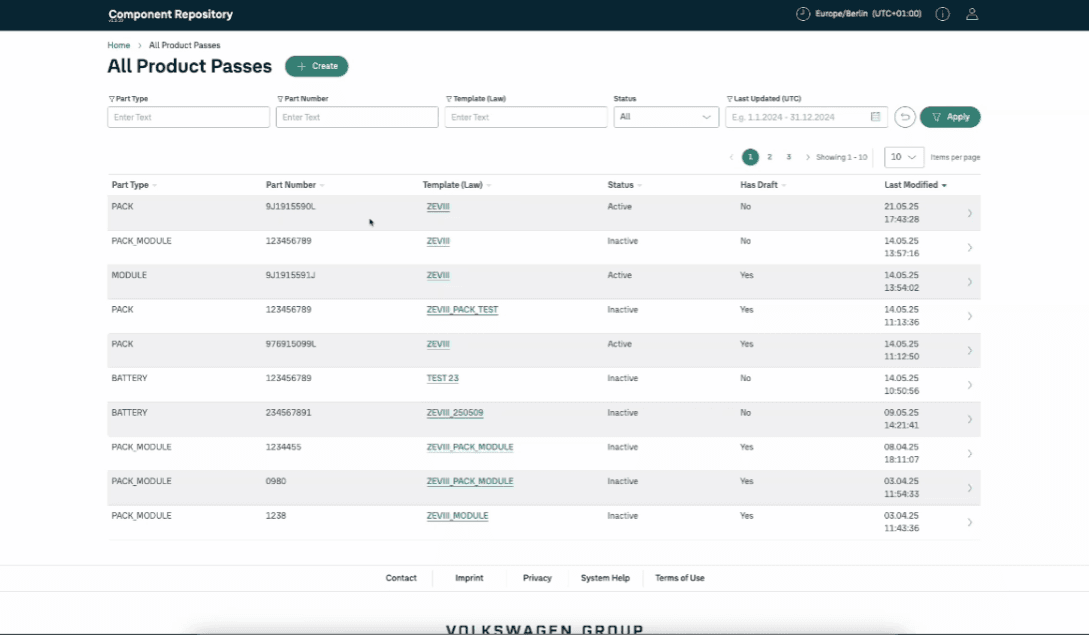Open row arrow for TEST 23 battery
The width and height of the screenshot is (1089, 635).
(969, 385)
